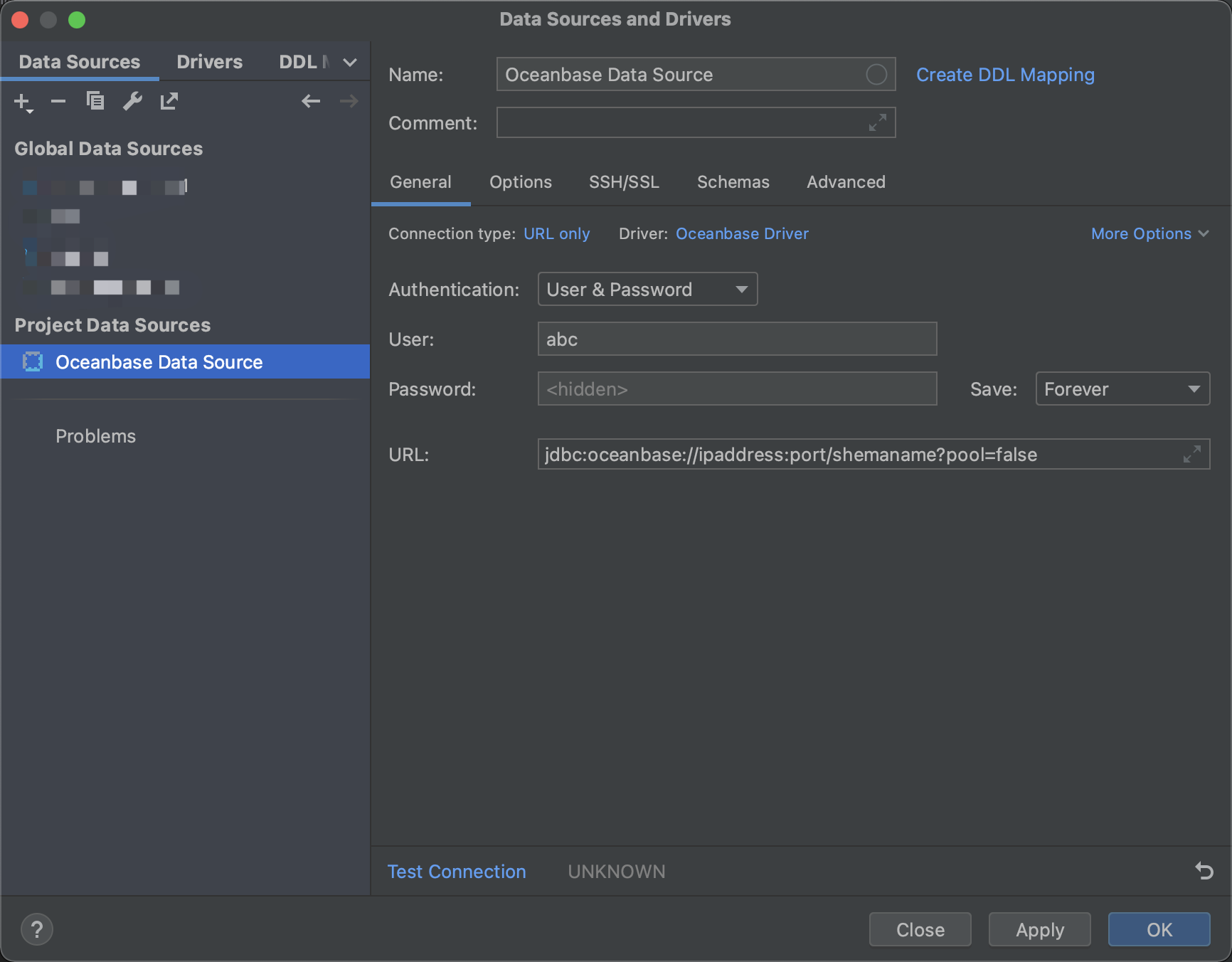Open the Schemas tab

tap(733, 182)
